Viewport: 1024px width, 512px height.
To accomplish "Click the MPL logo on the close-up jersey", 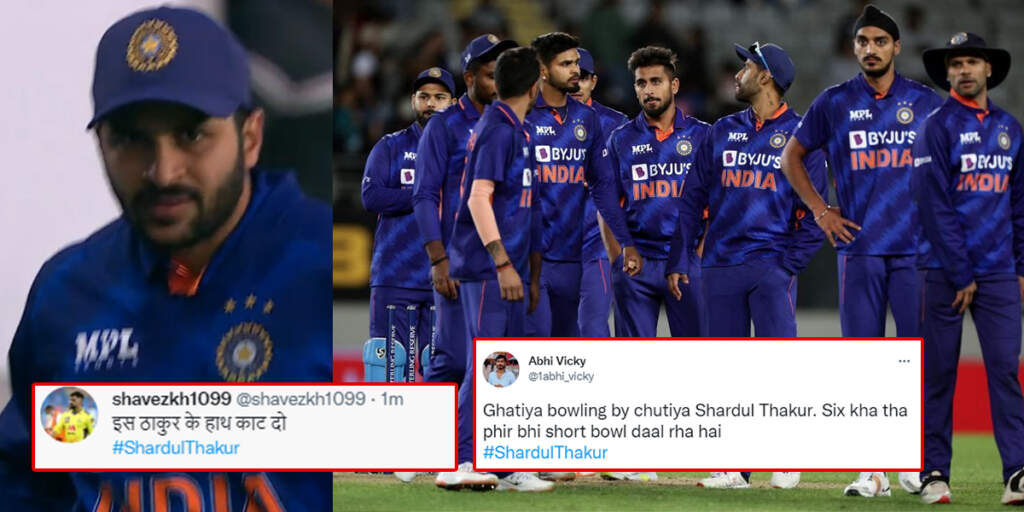I will pos(106,349).
